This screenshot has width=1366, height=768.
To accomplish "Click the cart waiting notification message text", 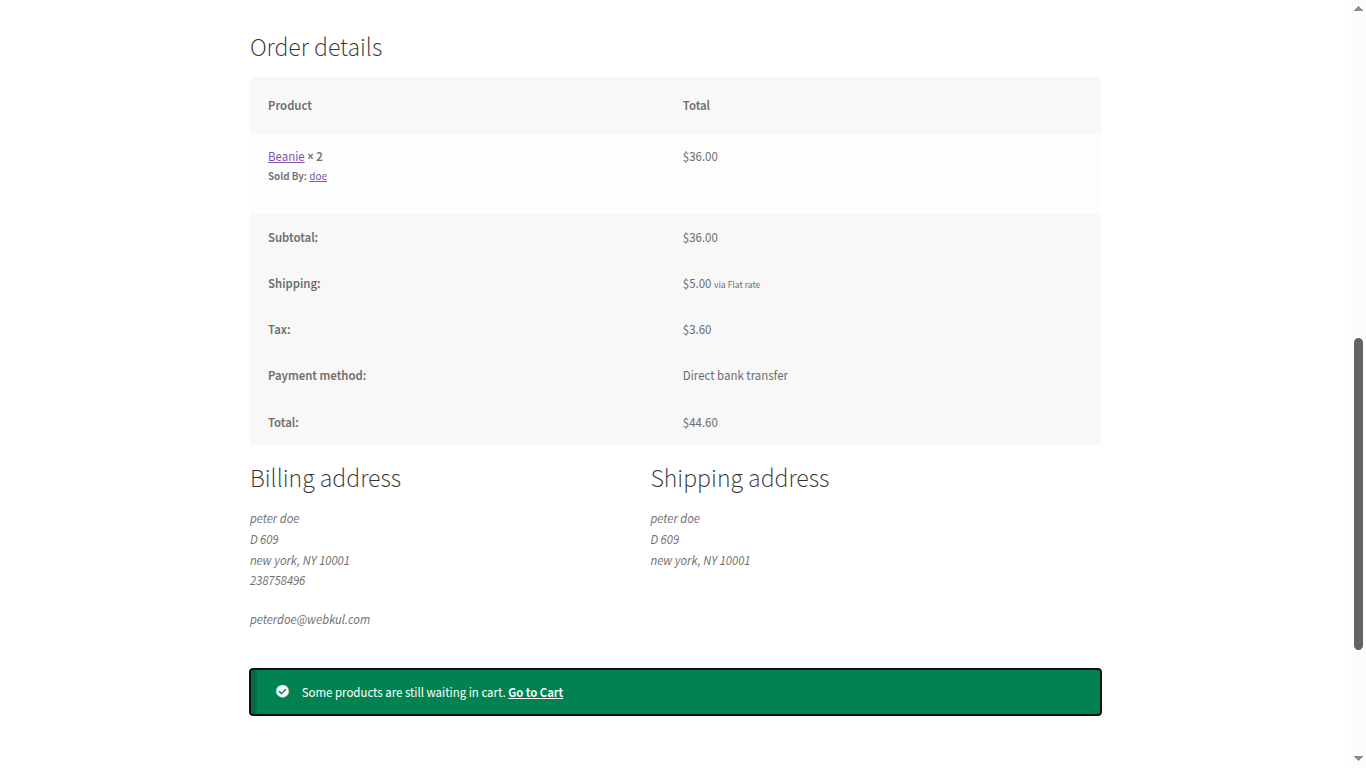I will pos(402,691).
